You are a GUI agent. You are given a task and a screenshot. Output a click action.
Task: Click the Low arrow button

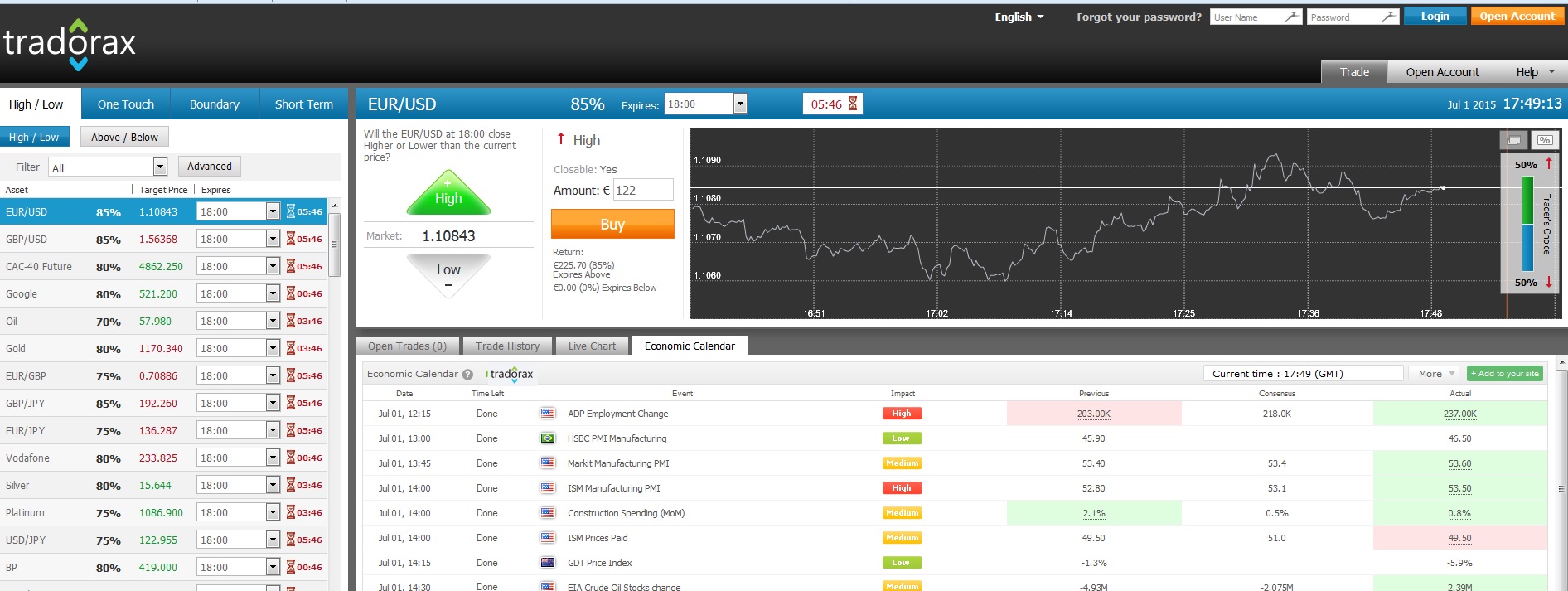[x=448, y=275]
